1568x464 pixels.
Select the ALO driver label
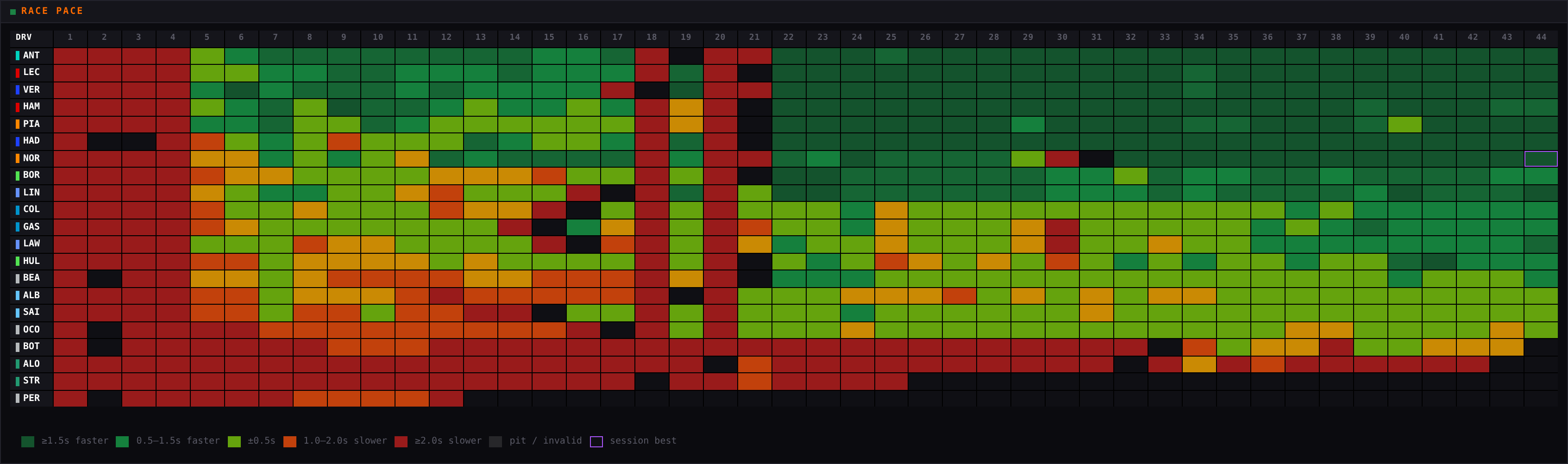tap(31, 364)
